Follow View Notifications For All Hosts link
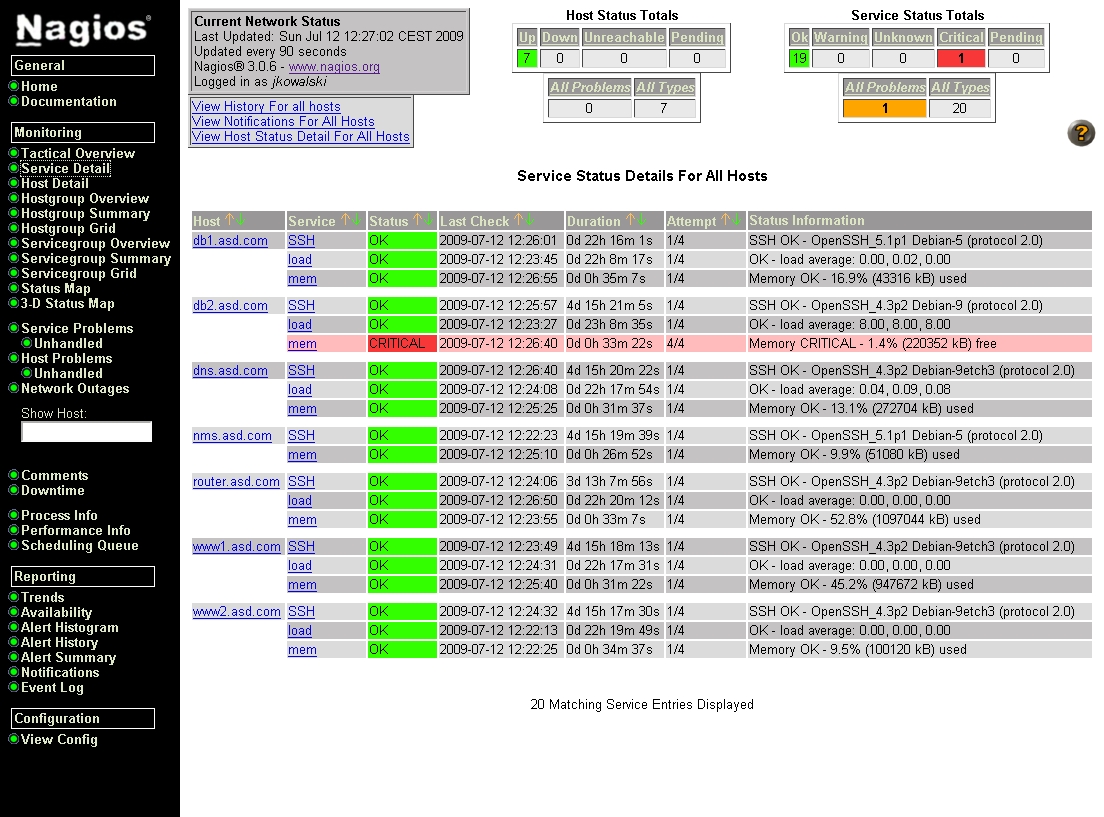The image size is (1104, 817). [283, 121]
